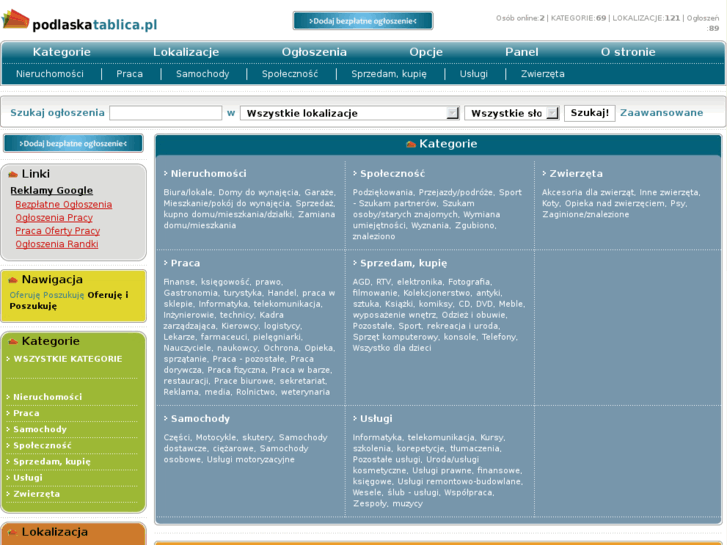Open Usługi in sidebar Kategorie list
727x545 pixels.
[28, 478]
